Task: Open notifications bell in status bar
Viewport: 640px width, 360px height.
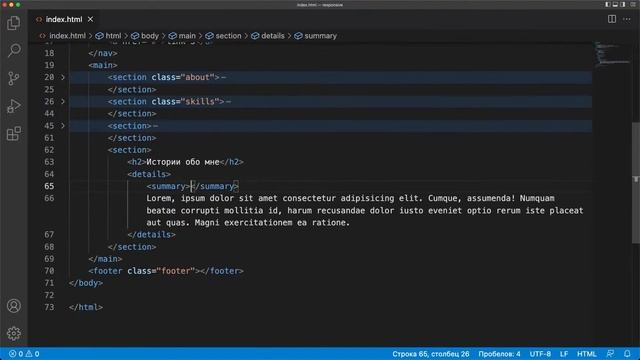Action: coord(627,354)
